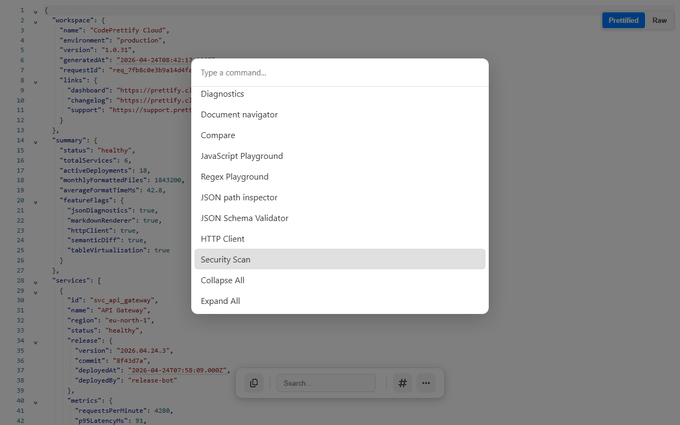The image size is (680, 425).
Task: Open JavaScript Playground command
Action: [x=340, y=156]
